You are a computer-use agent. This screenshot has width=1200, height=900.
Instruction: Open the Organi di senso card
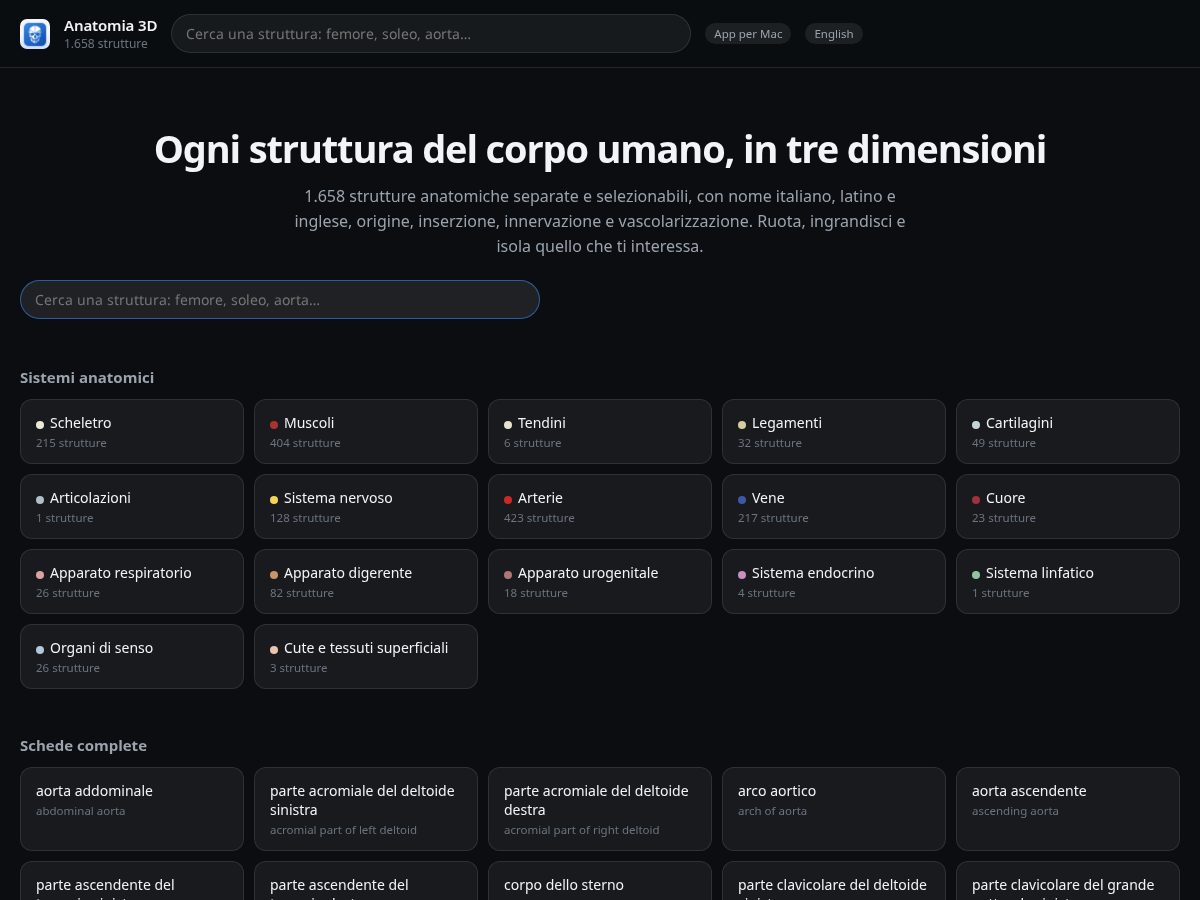[x=132, y=657]
